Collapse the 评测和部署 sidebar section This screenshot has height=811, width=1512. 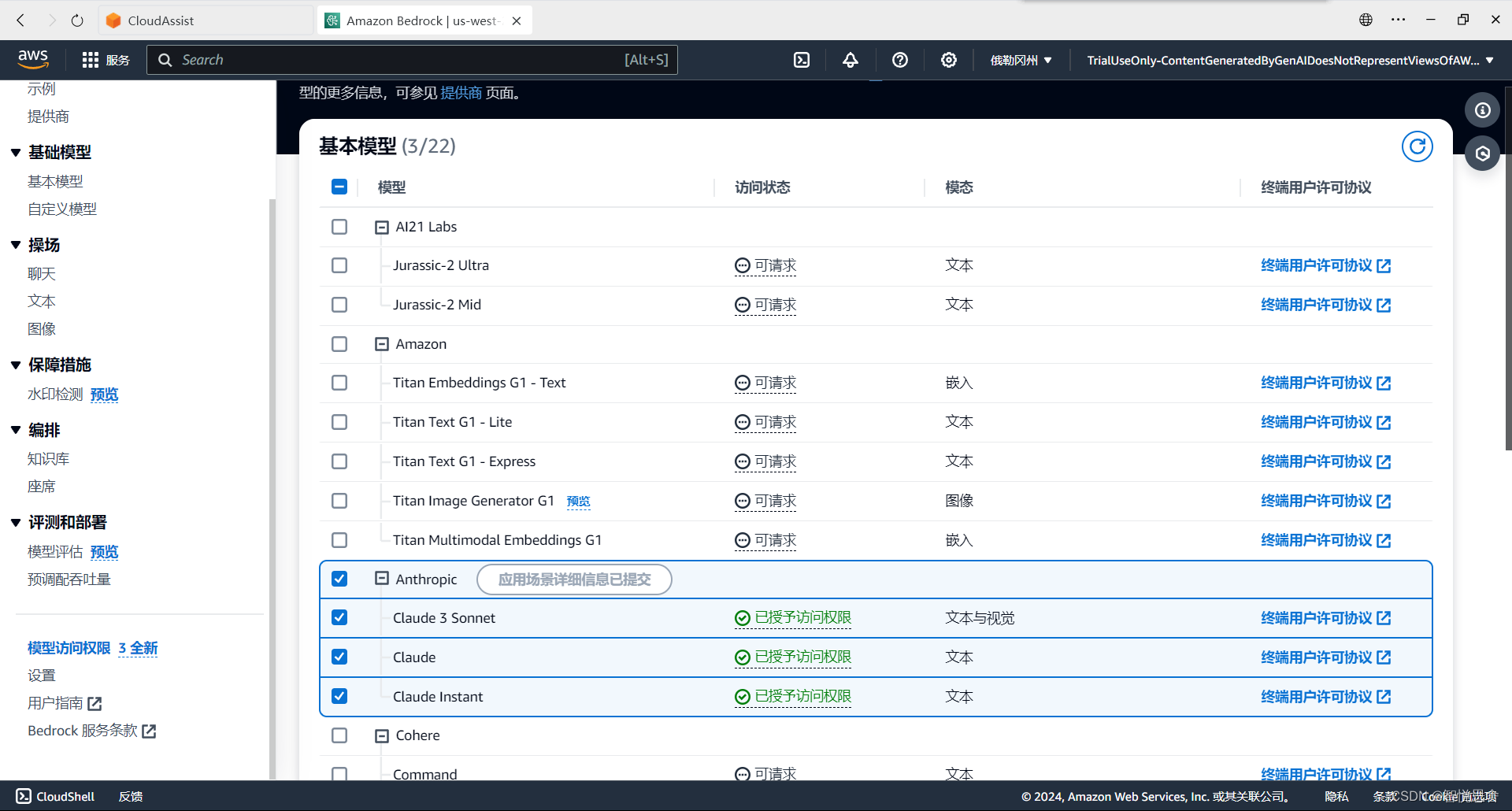[16, 523]
